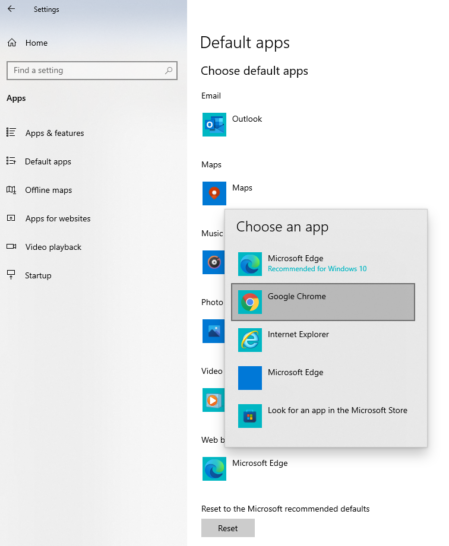Viewport: 449px width, 546px height.
Task: Click the Internet Explorer logo icon
Action: [250, 340]
